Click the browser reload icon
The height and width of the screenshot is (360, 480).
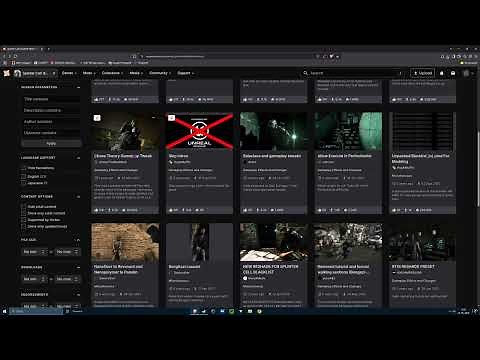(x=15, y=56)
